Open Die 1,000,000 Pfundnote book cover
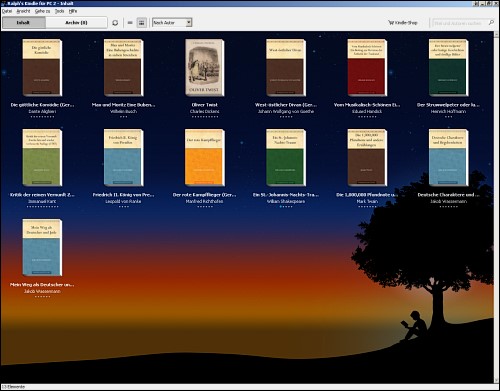The width and height of the screenshot is (500, 391). pos(367,157)
